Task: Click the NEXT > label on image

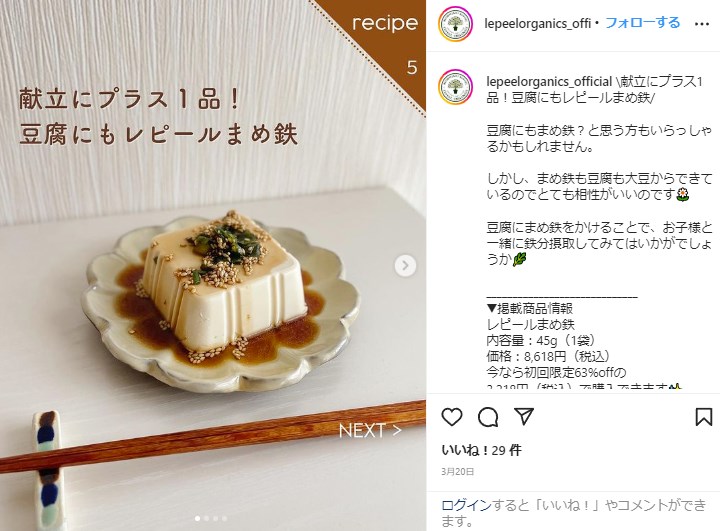Action: (x=370, y=430)
